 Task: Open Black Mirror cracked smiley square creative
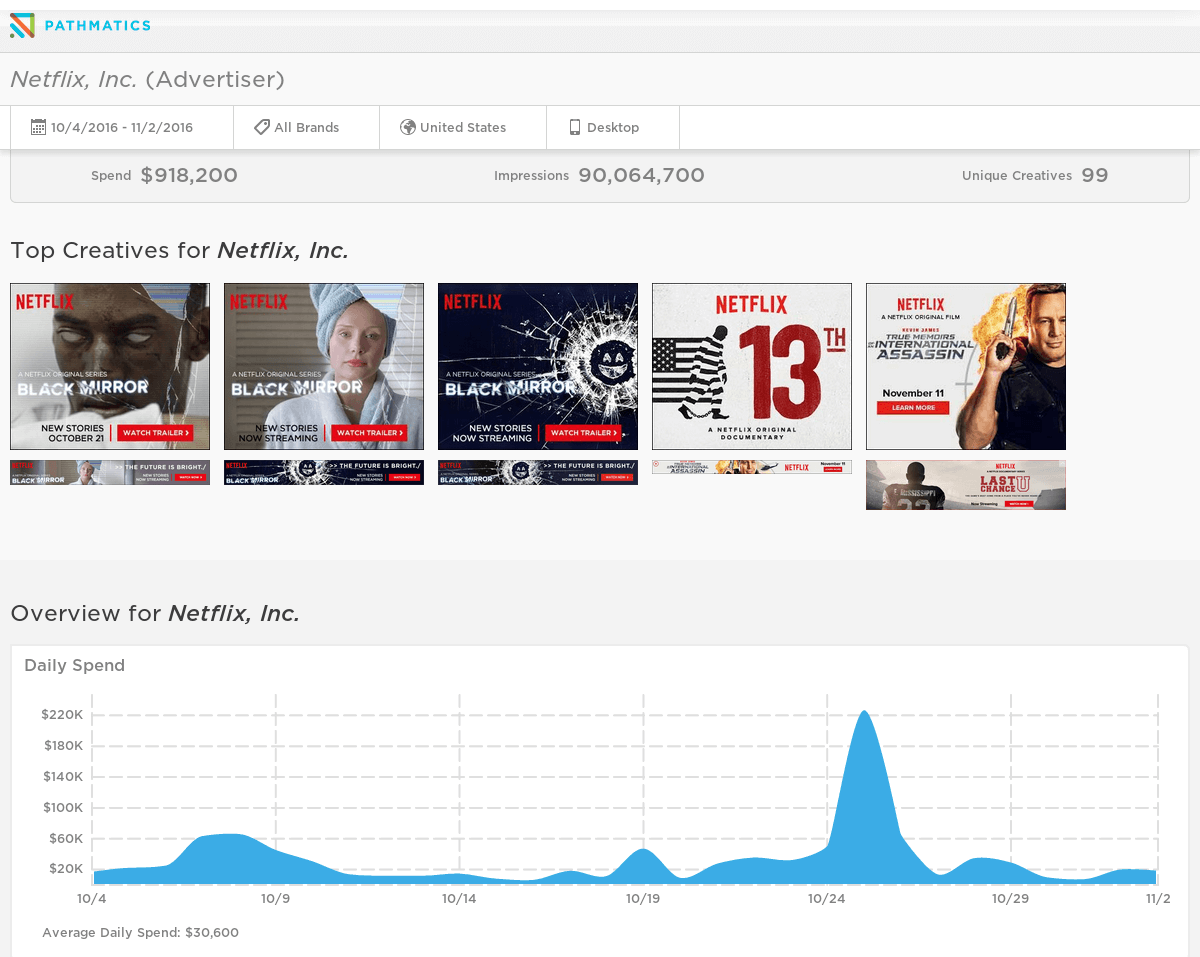(538, 366)
